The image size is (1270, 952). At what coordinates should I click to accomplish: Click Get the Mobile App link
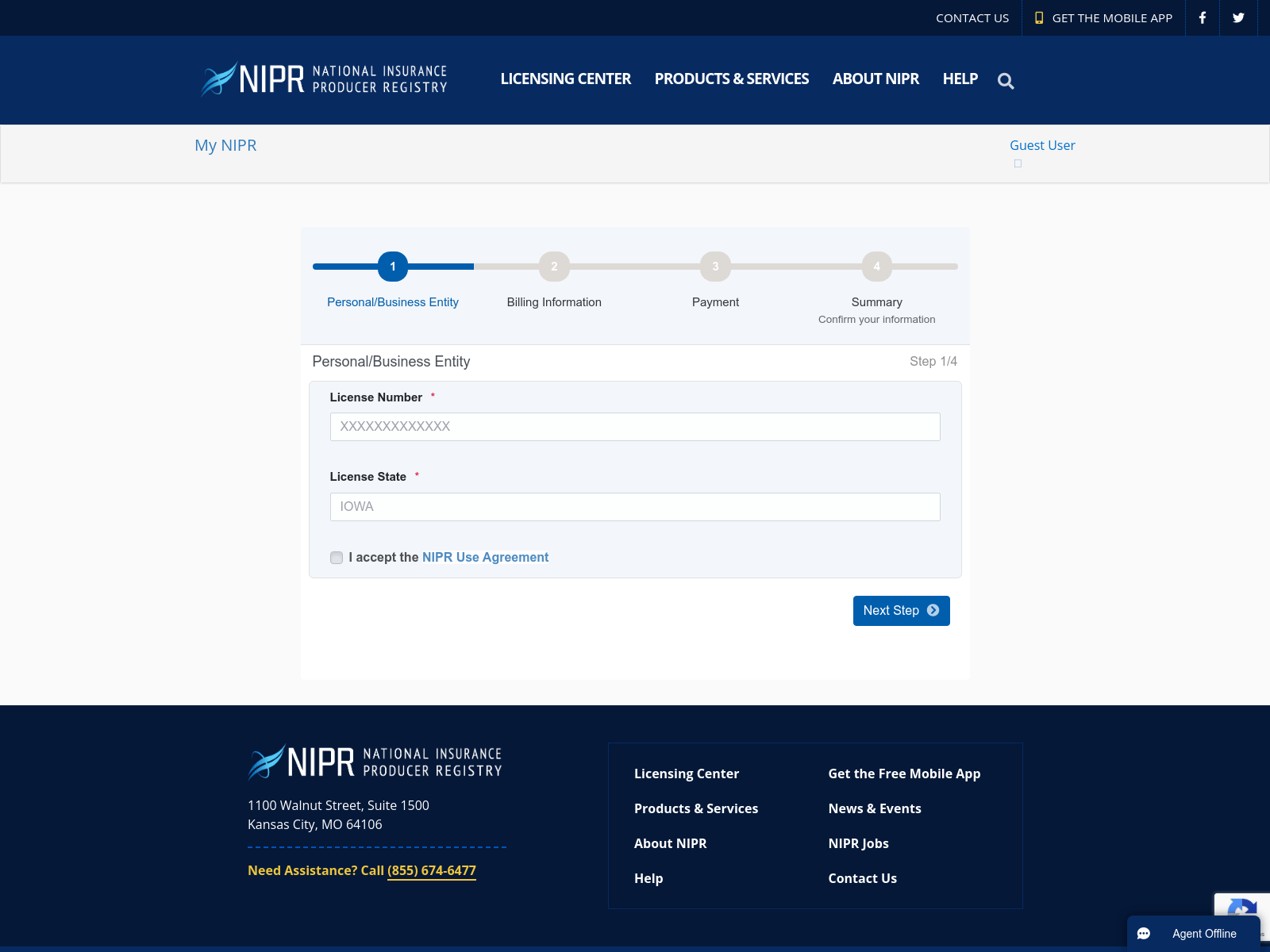coord(1103,17)
